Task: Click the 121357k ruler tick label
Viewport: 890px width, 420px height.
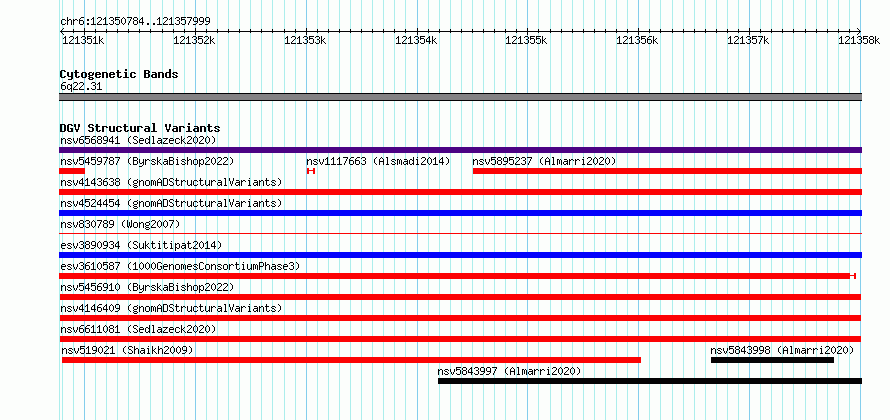Action: click(x=749, y=40)
